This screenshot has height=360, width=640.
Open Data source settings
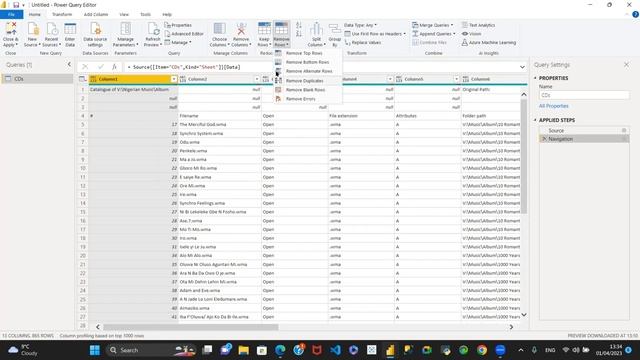point(95,34)
